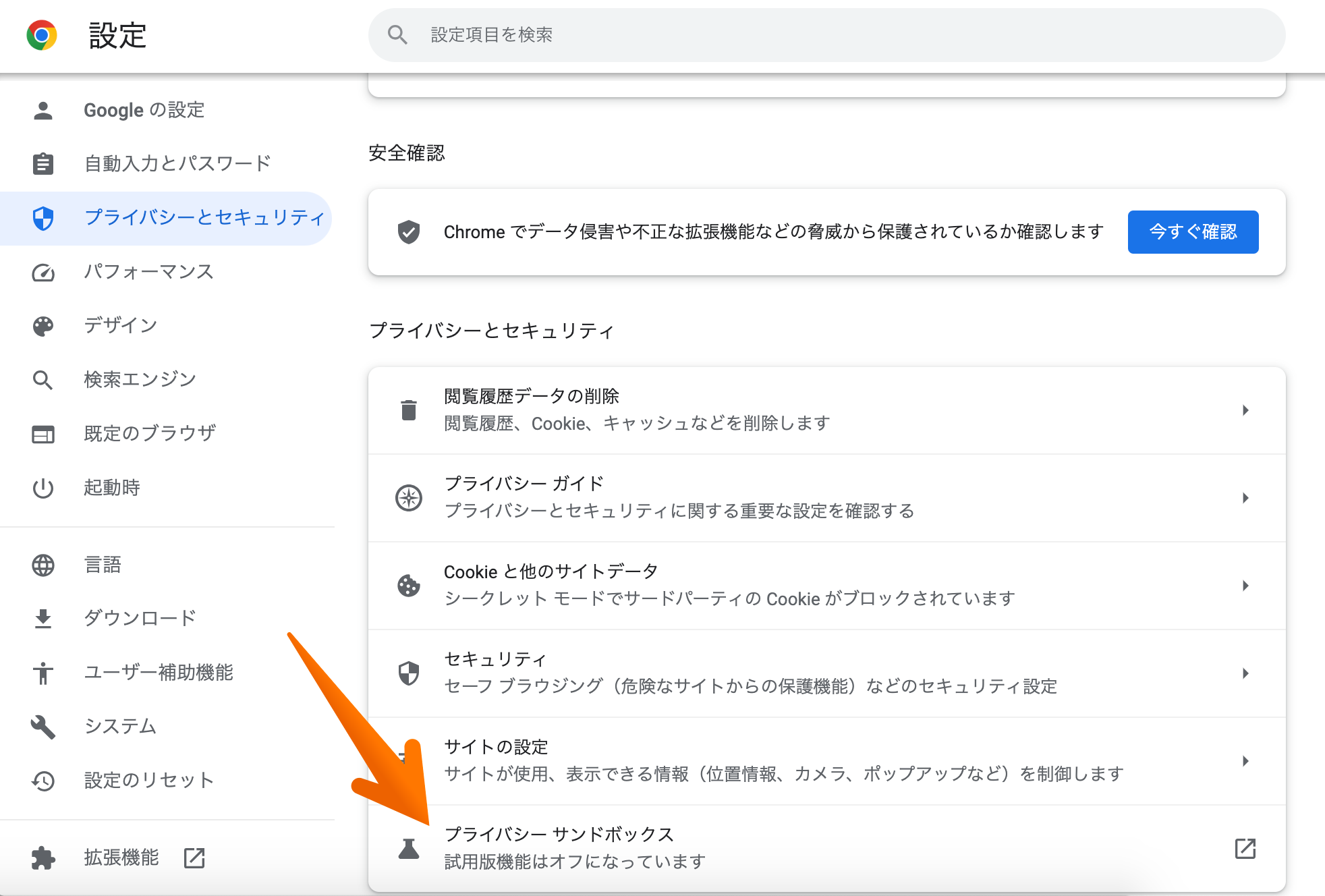Expand サイトの設定 with its arrow
This screenshot has width=1325, height=896.
coord(1245,761)
